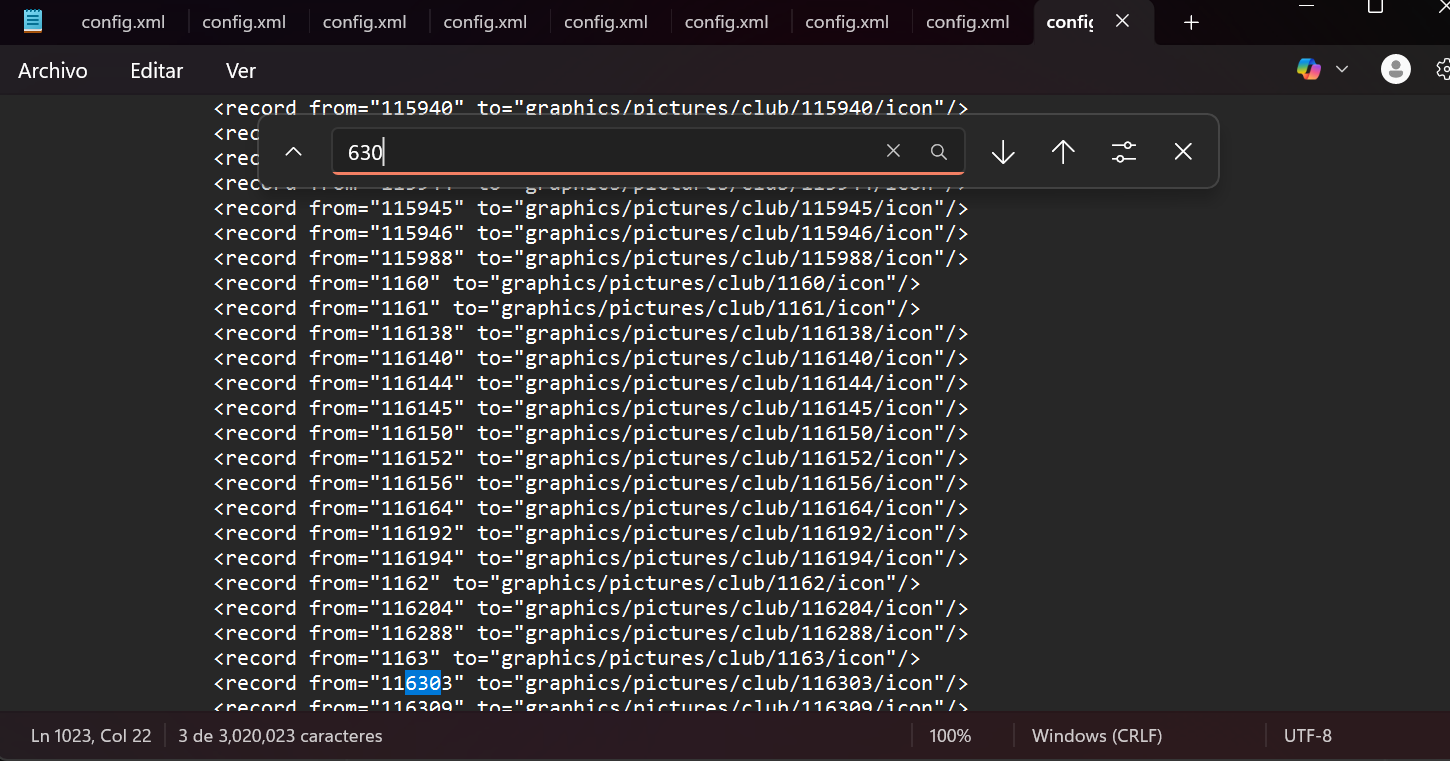Close the find bar
The height and width of the screenshot is (761, 1450).
point(1183,152)
